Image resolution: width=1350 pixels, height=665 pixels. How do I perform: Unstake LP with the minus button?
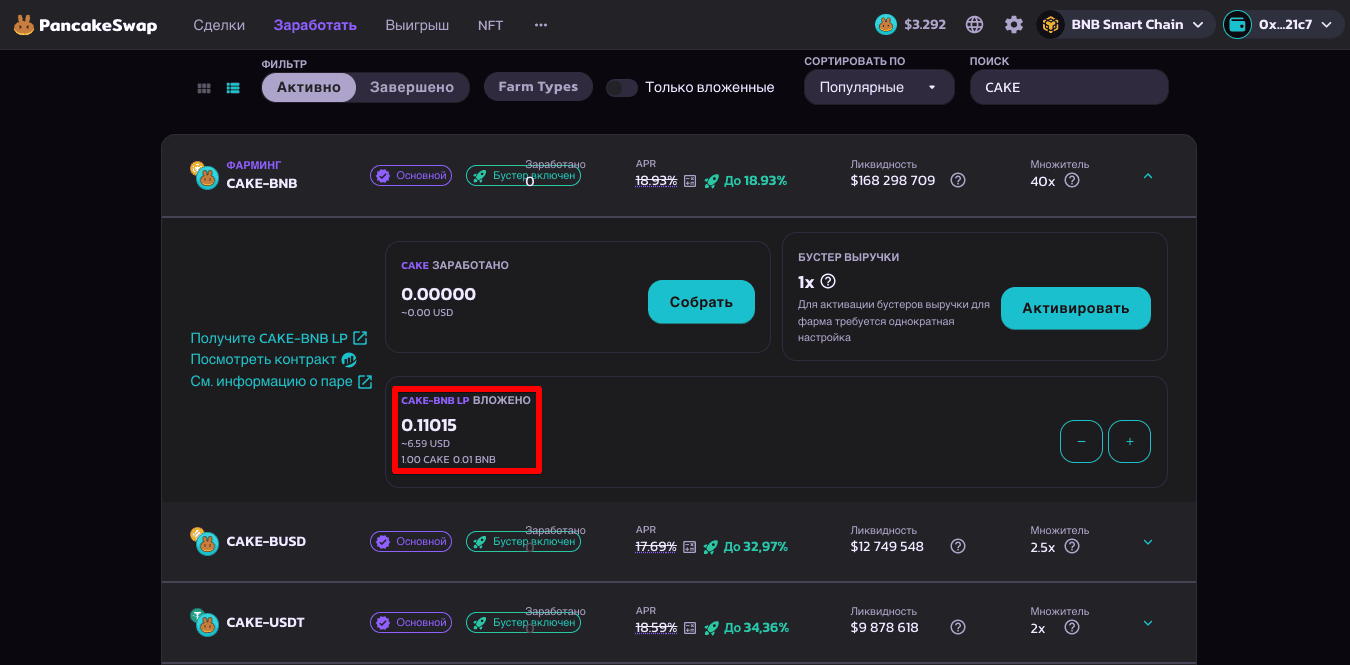1081,442
